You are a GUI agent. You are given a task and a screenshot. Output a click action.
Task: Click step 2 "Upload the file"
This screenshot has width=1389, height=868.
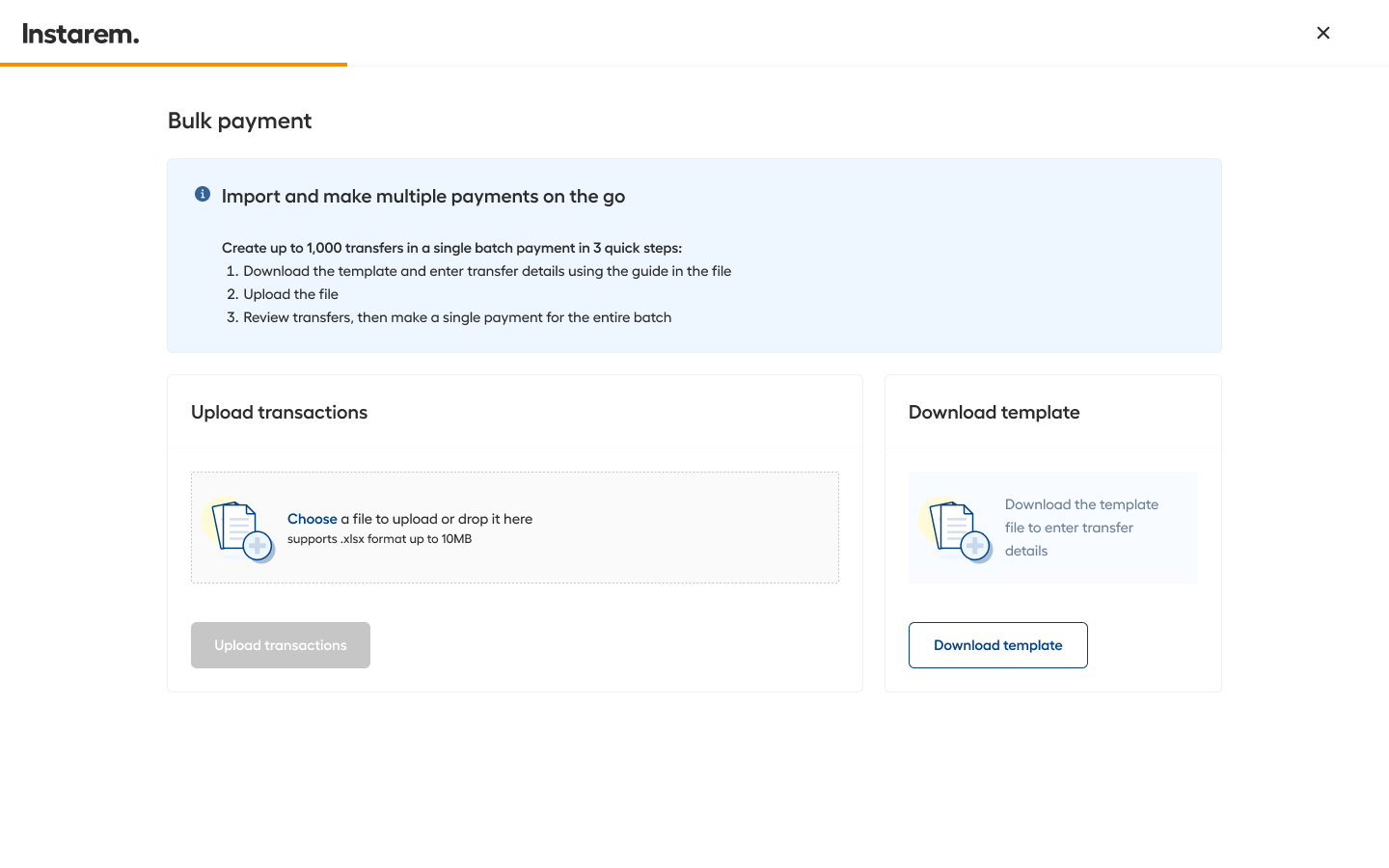coord(290,294)
